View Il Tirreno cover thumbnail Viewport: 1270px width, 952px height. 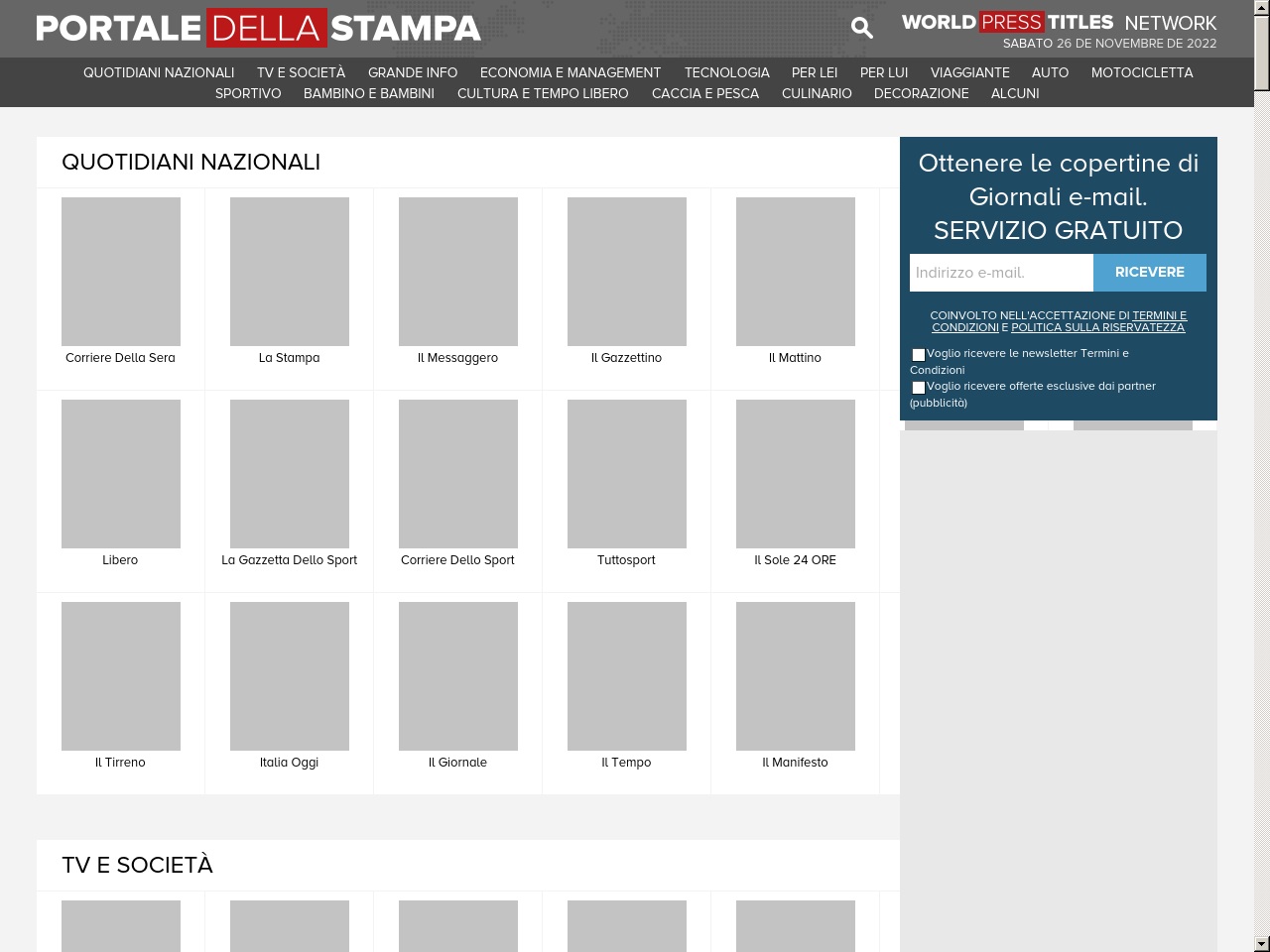121,676
